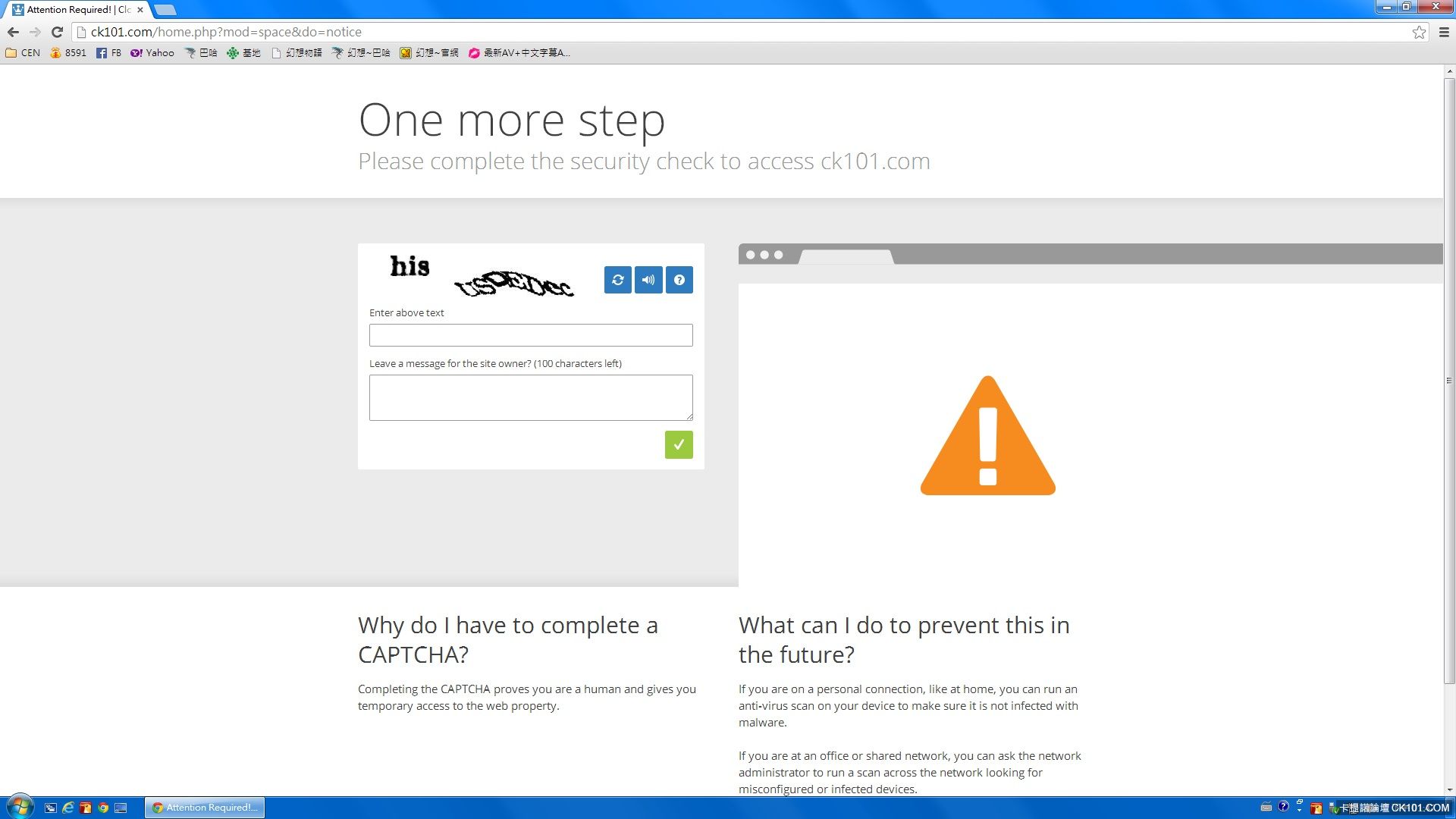This screenshot has width=1456, height=819.
Task: Click the back navigation arrow button
Action: coord(13,31)
